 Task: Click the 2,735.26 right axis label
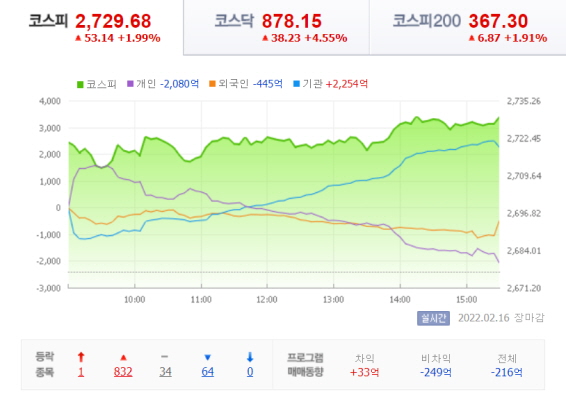(x=524, y=101)
